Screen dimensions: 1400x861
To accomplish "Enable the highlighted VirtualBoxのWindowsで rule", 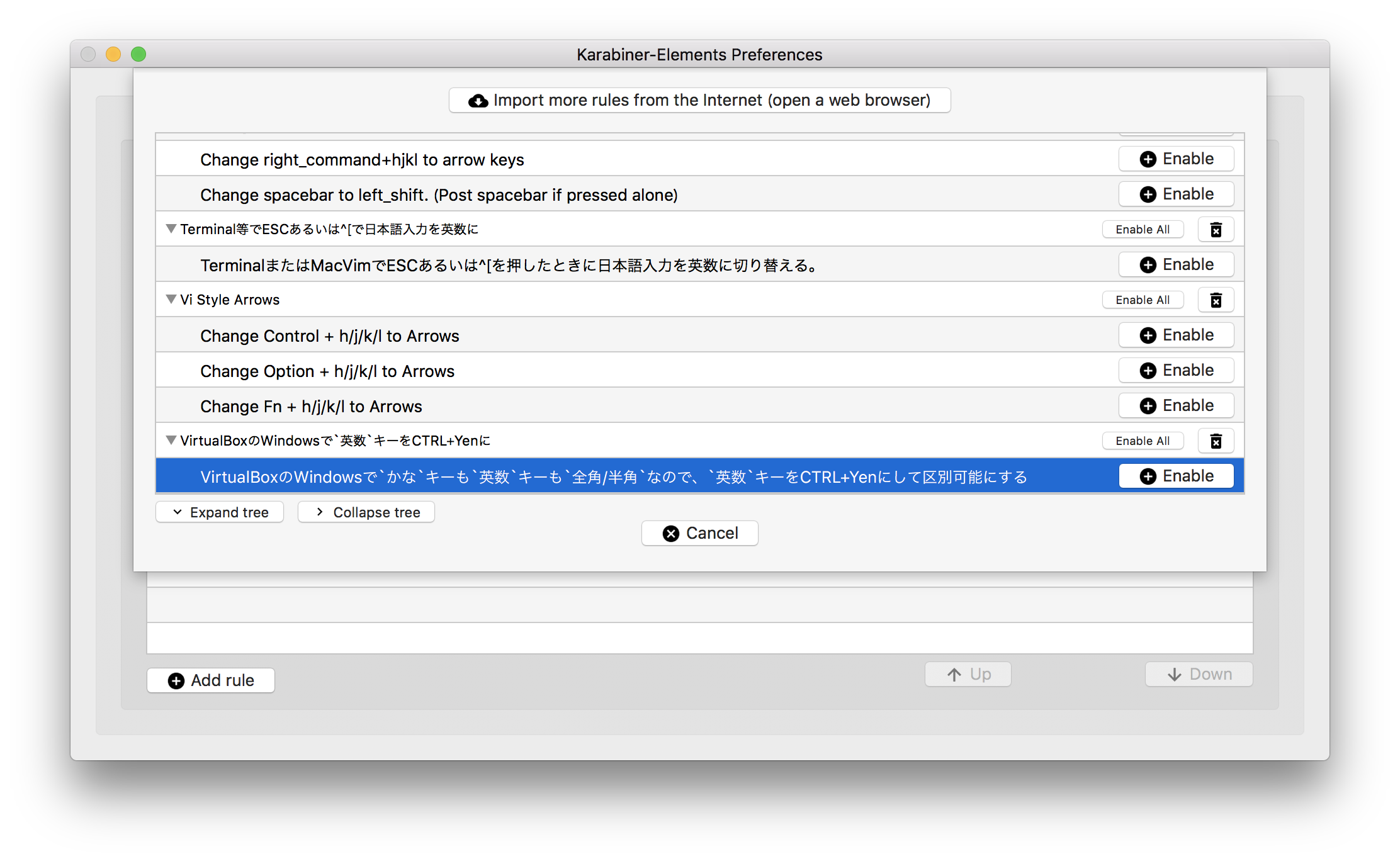I will tap(1176, 476).
